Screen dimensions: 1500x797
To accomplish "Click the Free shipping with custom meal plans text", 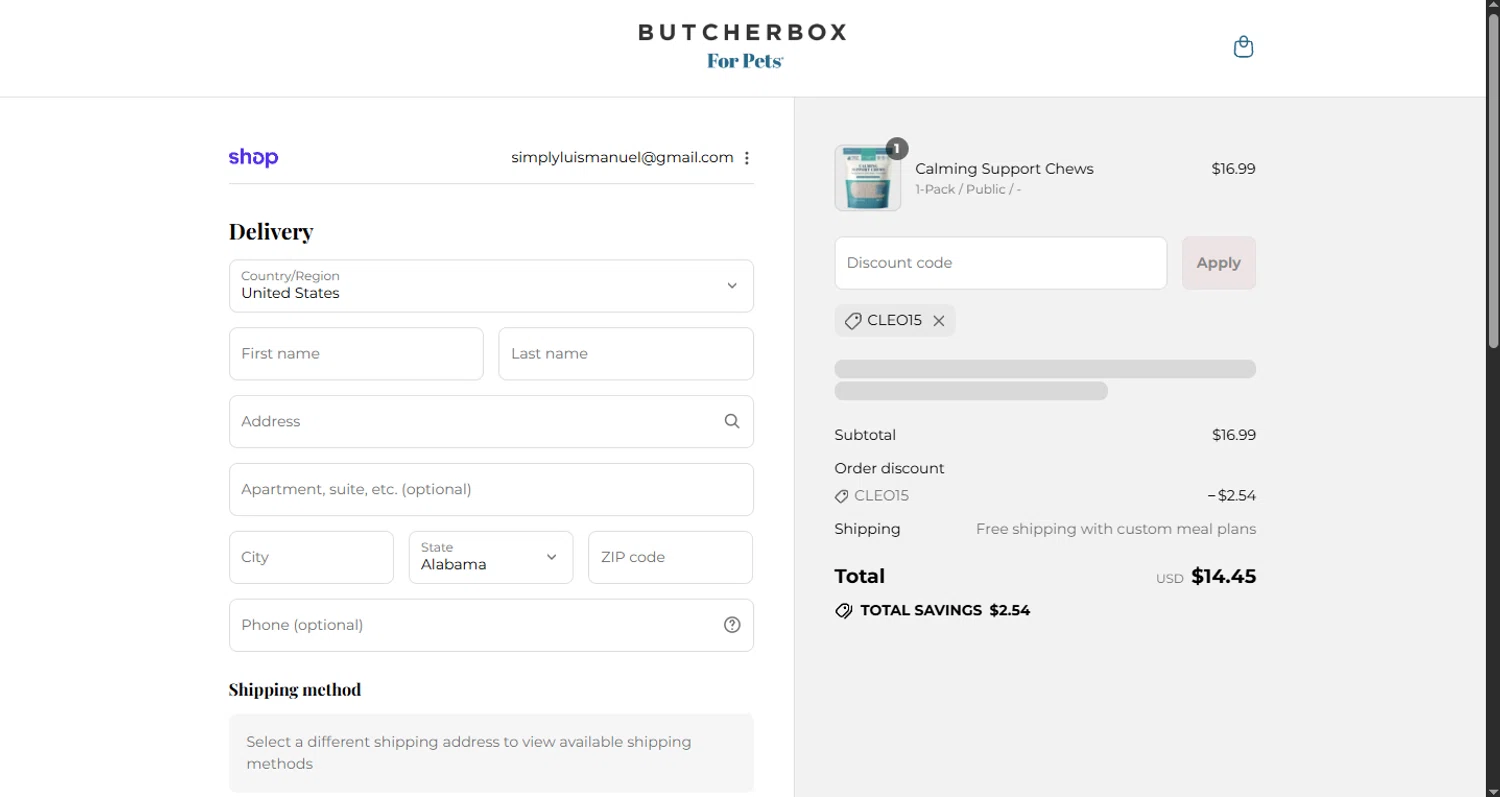I will 1116,529.
